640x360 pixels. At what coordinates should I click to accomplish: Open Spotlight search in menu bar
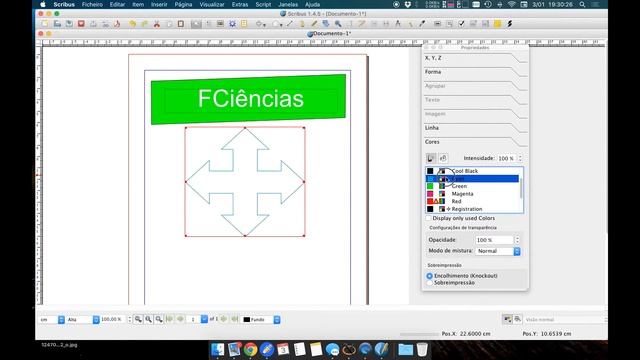tap(582, 4)
